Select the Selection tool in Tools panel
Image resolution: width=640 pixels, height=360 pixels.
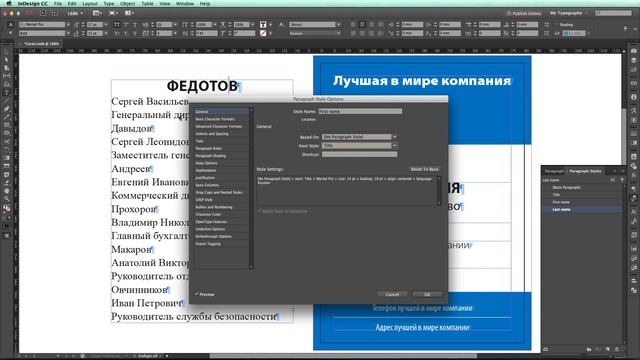click(7, 52)
